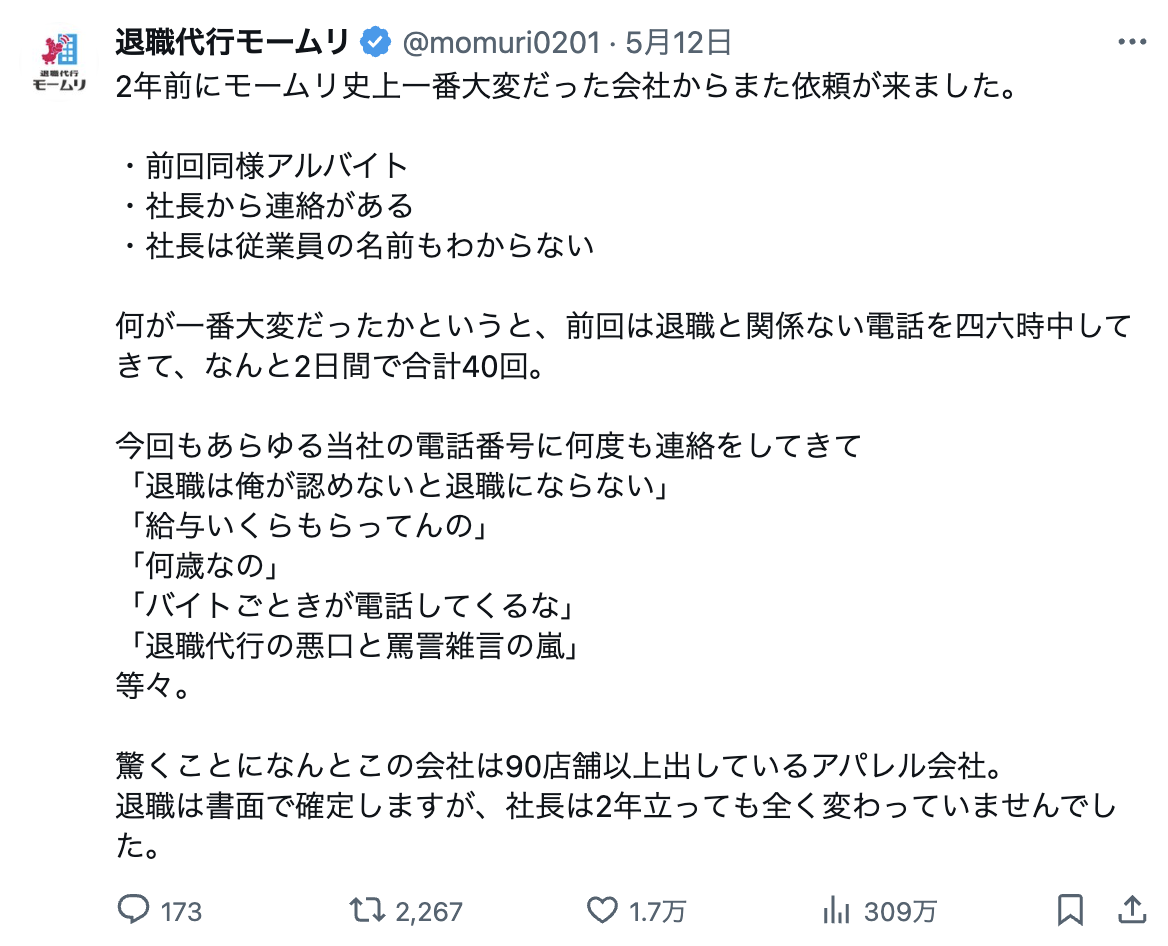Open the three-dot more options menu
The image size is (1168, 946).
coord(1130,43)
